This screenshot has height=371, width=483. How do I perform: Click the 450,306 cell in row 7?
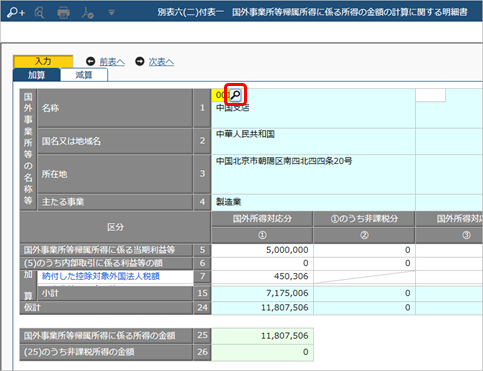tap(262, 276)
